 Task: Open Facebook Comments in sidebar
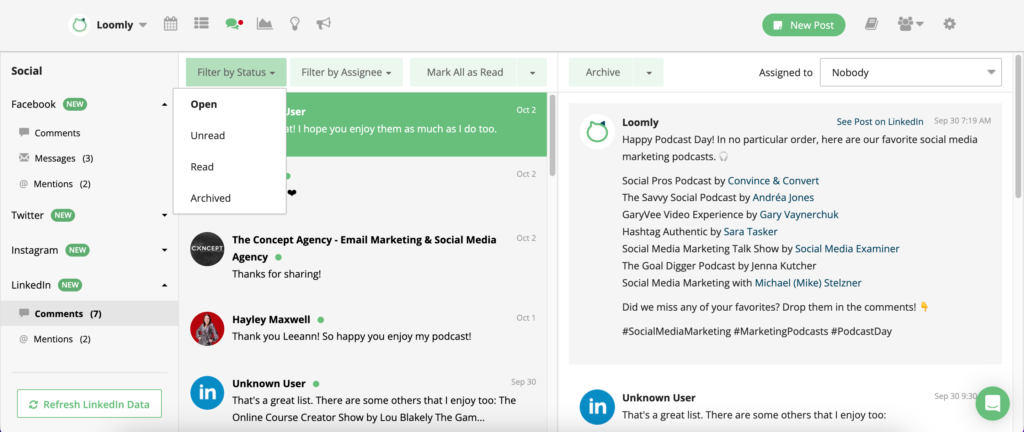pyautogui.click(x=57, y=133)
